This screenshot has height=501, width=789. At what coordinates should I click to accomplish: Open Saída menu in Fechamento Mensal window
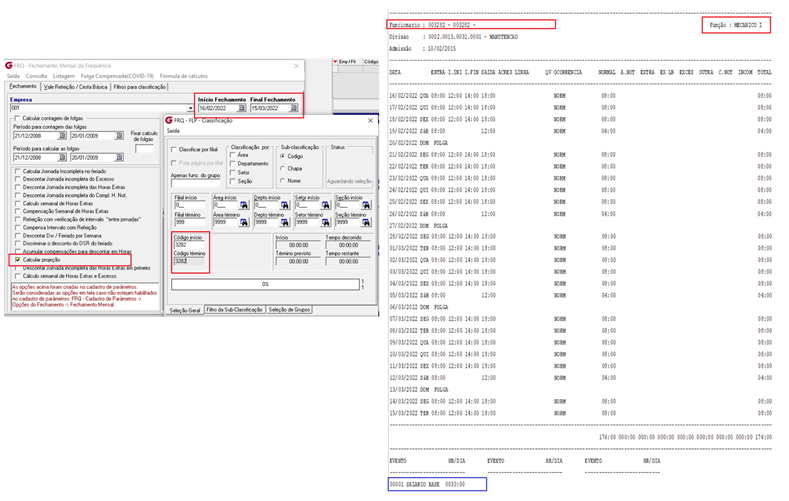pos(13,76)
